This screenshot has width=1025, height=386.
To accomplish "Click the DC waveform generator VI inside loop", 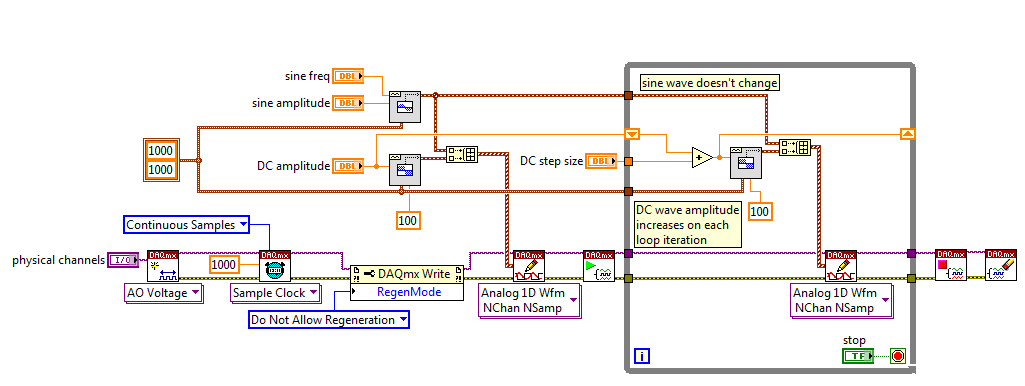I will 746,162.
